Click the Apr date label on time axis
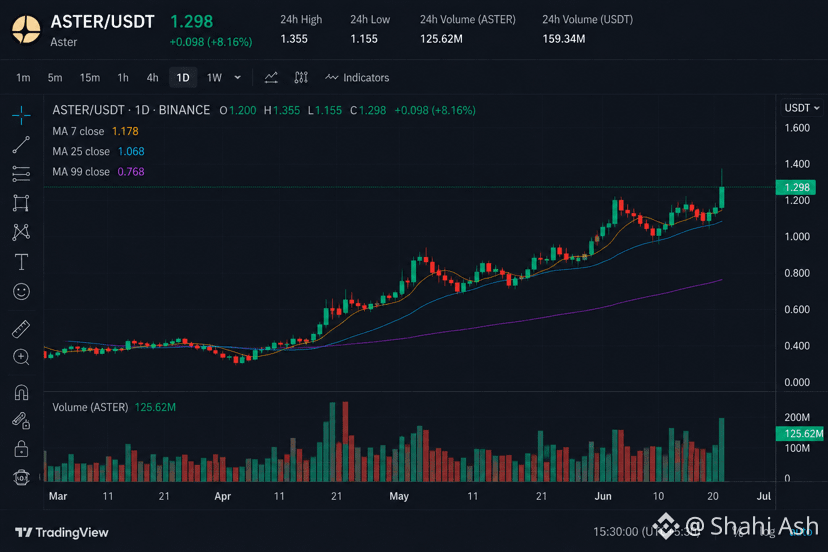This screenshot has height=552, width=828. 222,496
